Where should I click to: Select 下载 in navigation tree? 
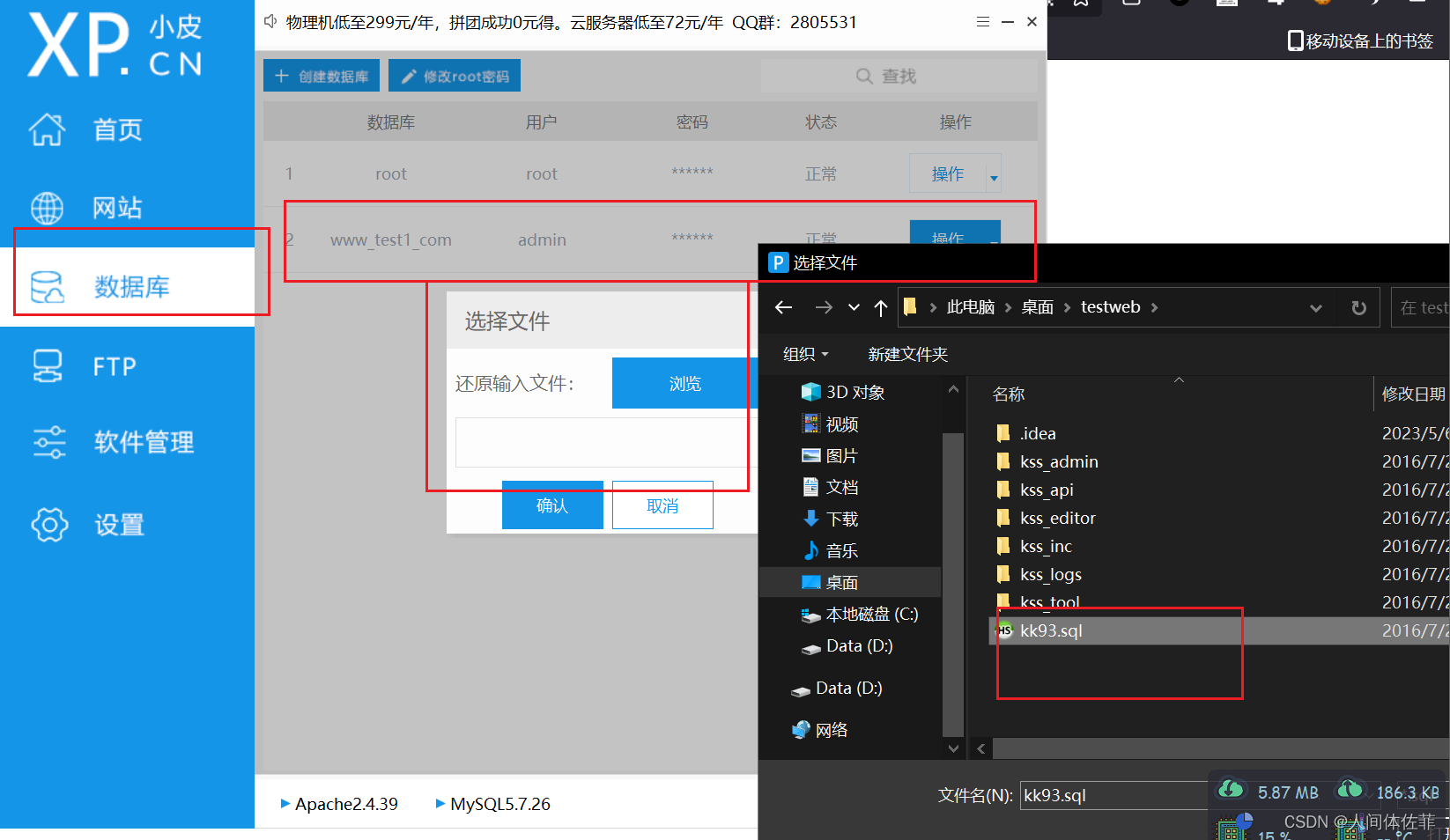coord(830,519)
